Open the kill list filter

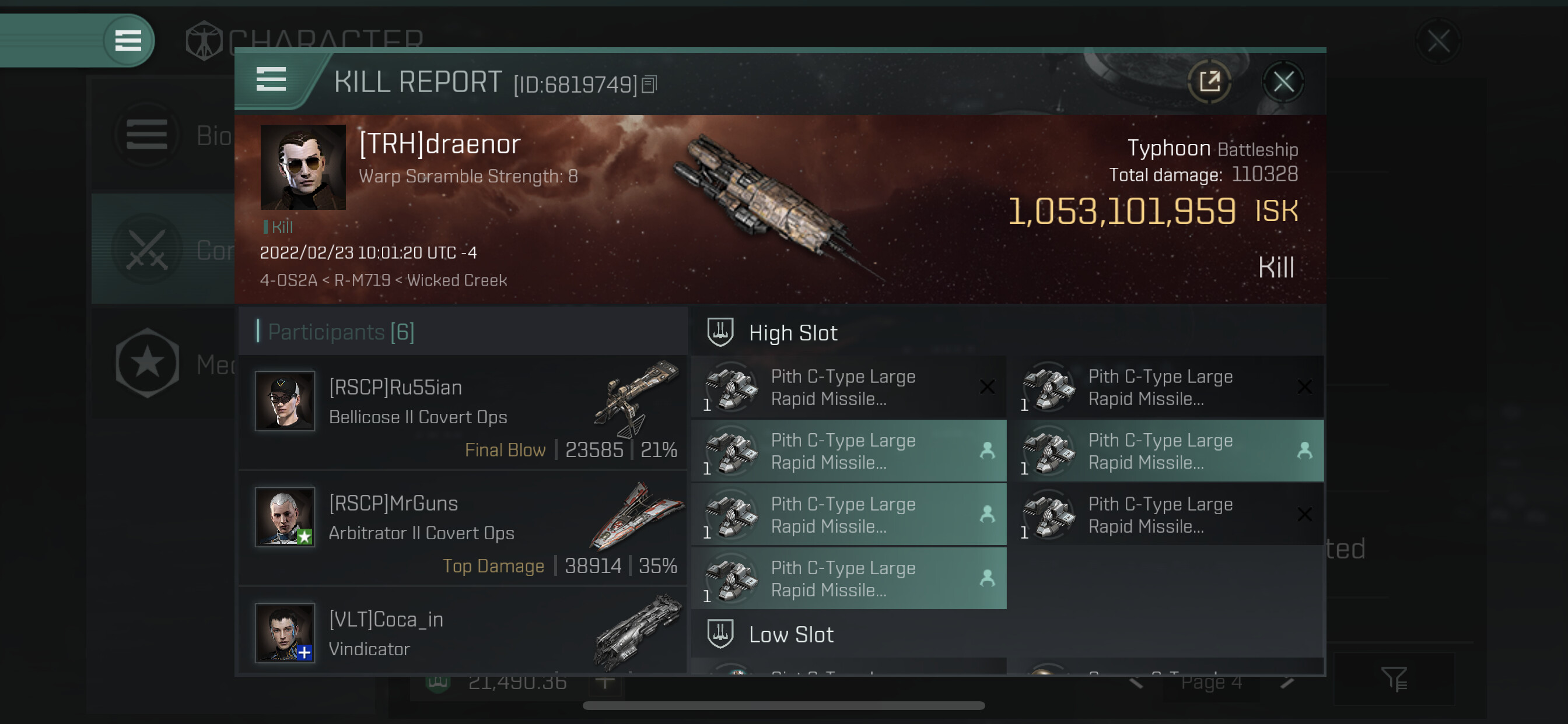point(1394,679)
